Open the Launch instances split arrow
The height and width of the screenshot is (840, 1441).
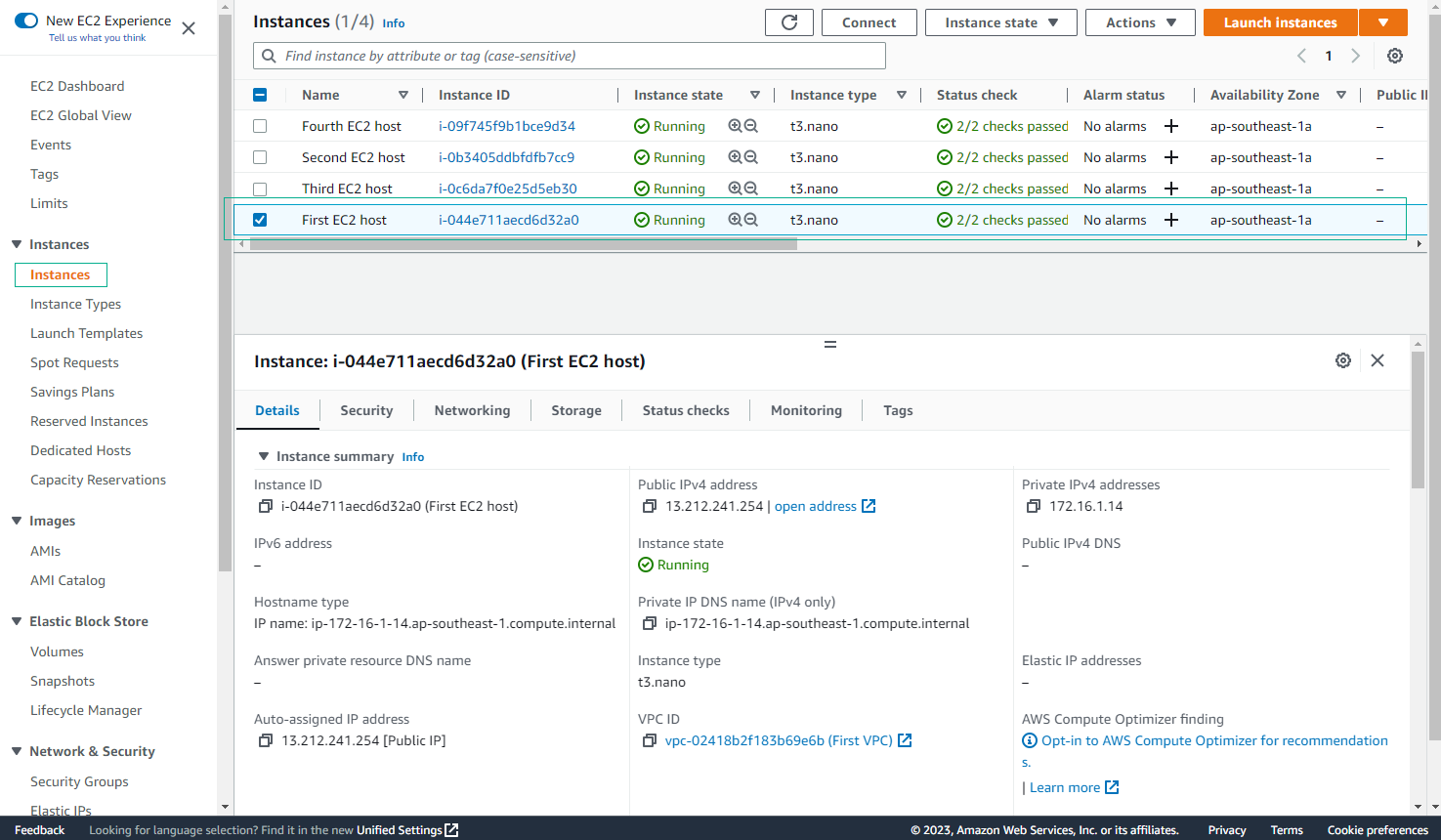click(x=1383, y=22)
